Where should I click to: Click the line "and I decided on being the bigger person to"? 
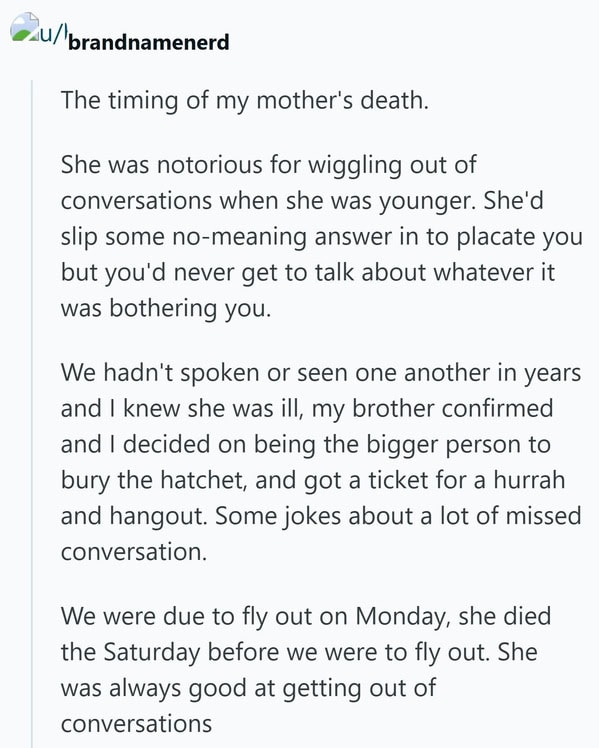point(306,445)
